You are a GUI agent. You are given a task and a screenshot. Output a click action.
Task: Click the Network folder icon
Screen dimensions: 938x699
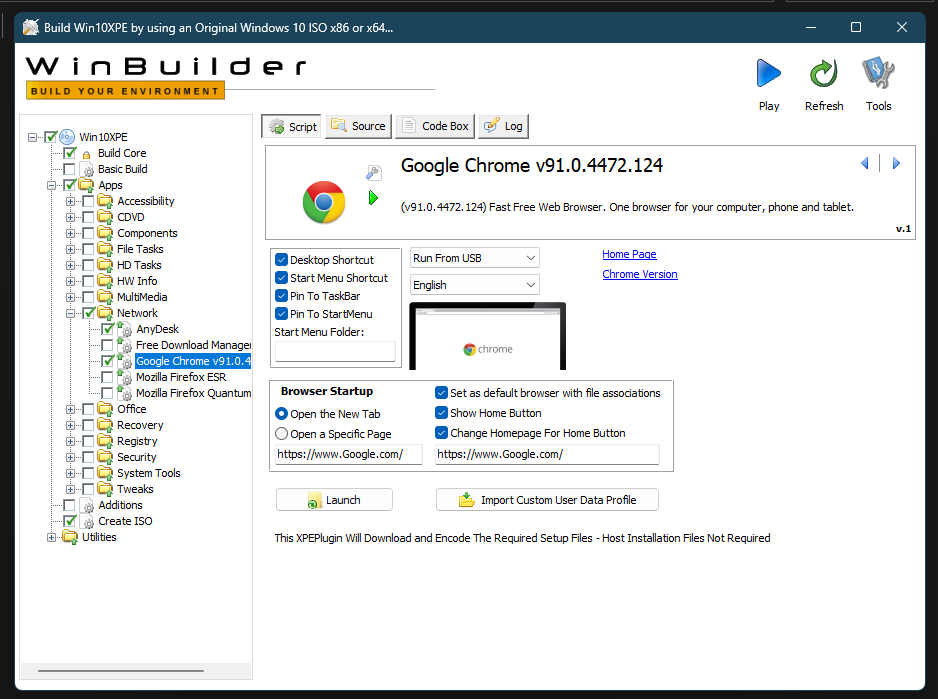(x=105, y=312)
